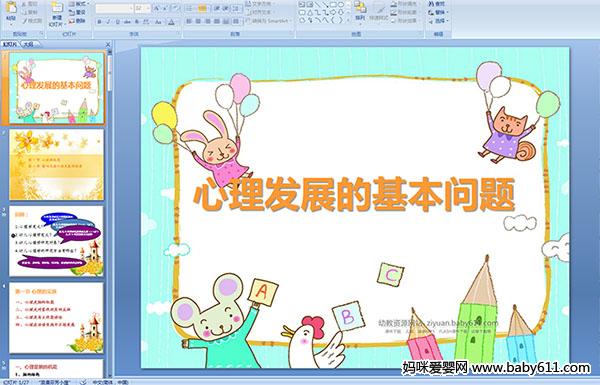Open the Select dropdown in editing group
Screen dimensions: 600x385
click(439, 21)
